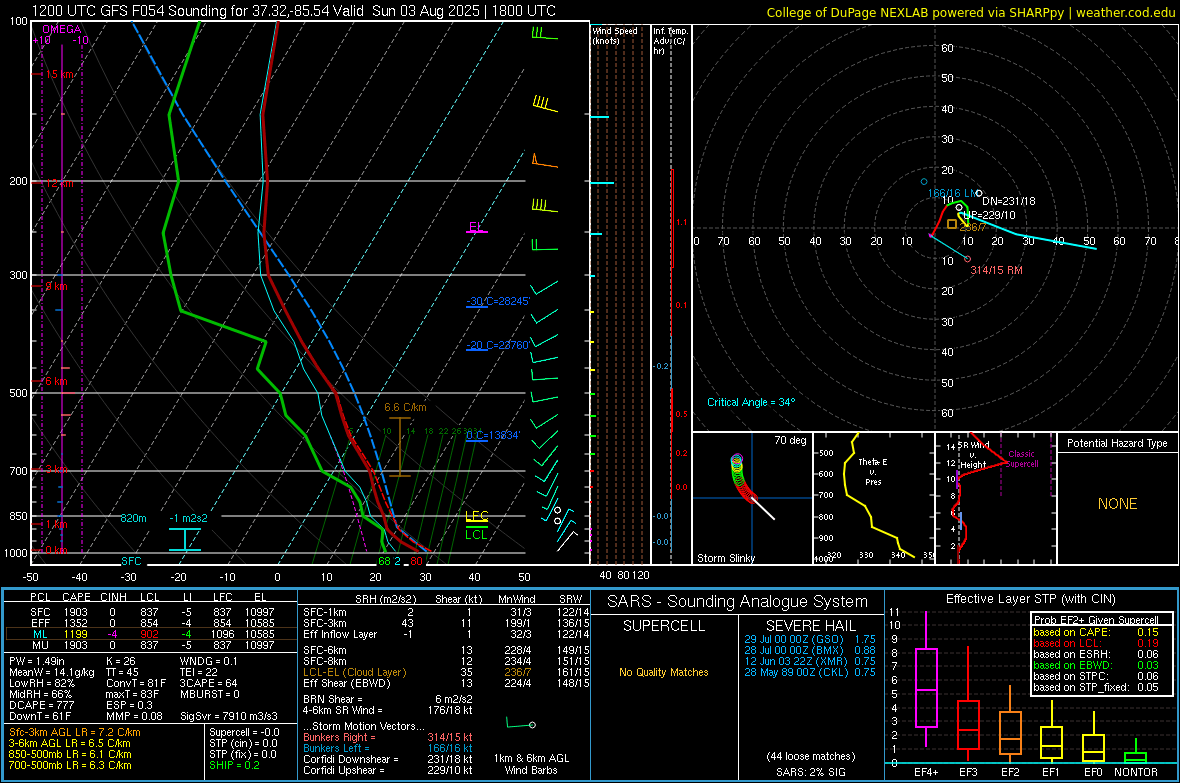Click 'MeanW = 14.1g/kg' value

(x=52, y=672)
